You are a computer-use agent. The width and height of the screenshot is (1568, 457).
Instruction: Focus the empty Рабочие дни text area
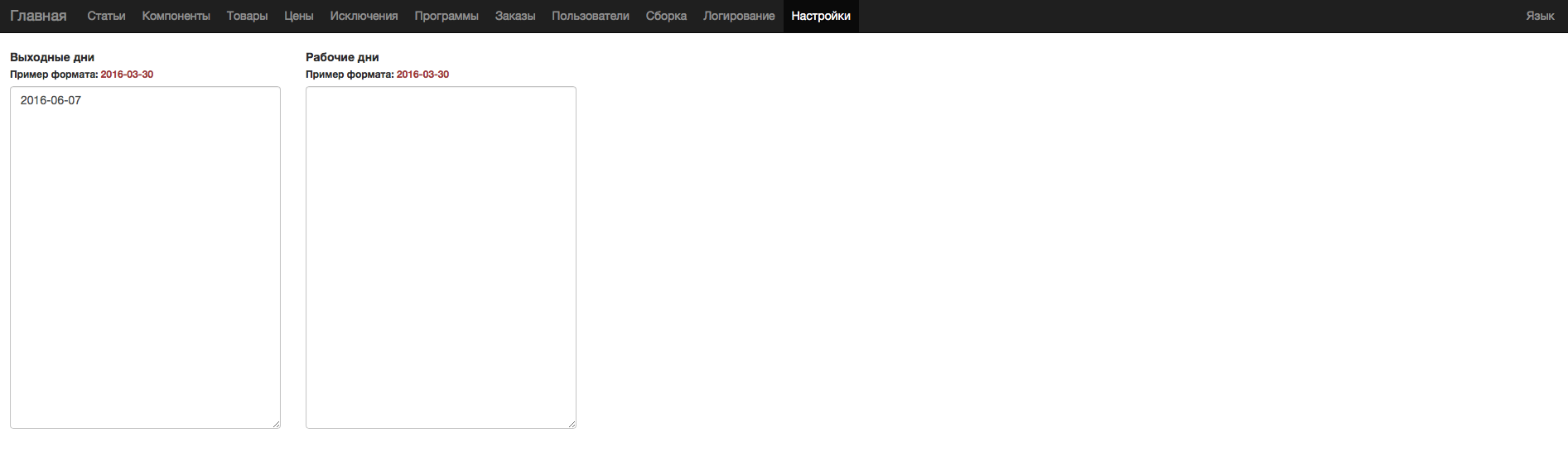tap(441, 257)
